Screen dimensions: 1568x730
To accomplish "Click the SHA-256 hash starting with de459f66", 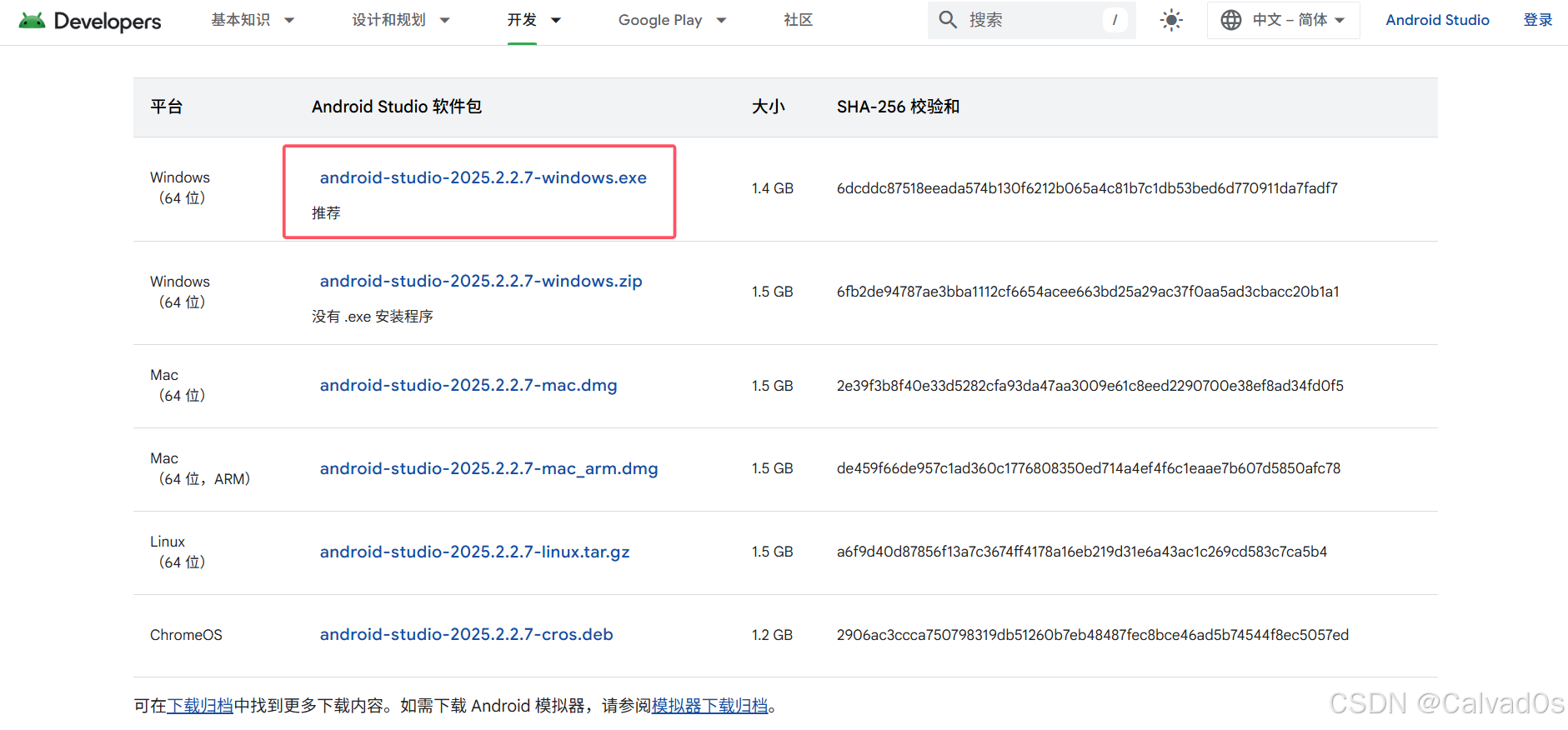I will (x=1089, y=468).
